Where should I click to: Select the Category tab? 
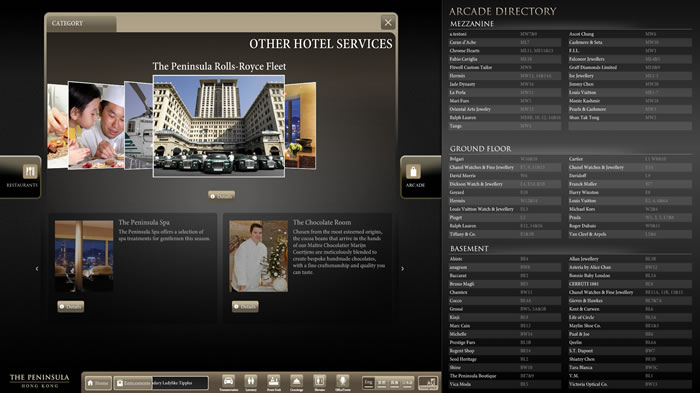click(80, 23)
